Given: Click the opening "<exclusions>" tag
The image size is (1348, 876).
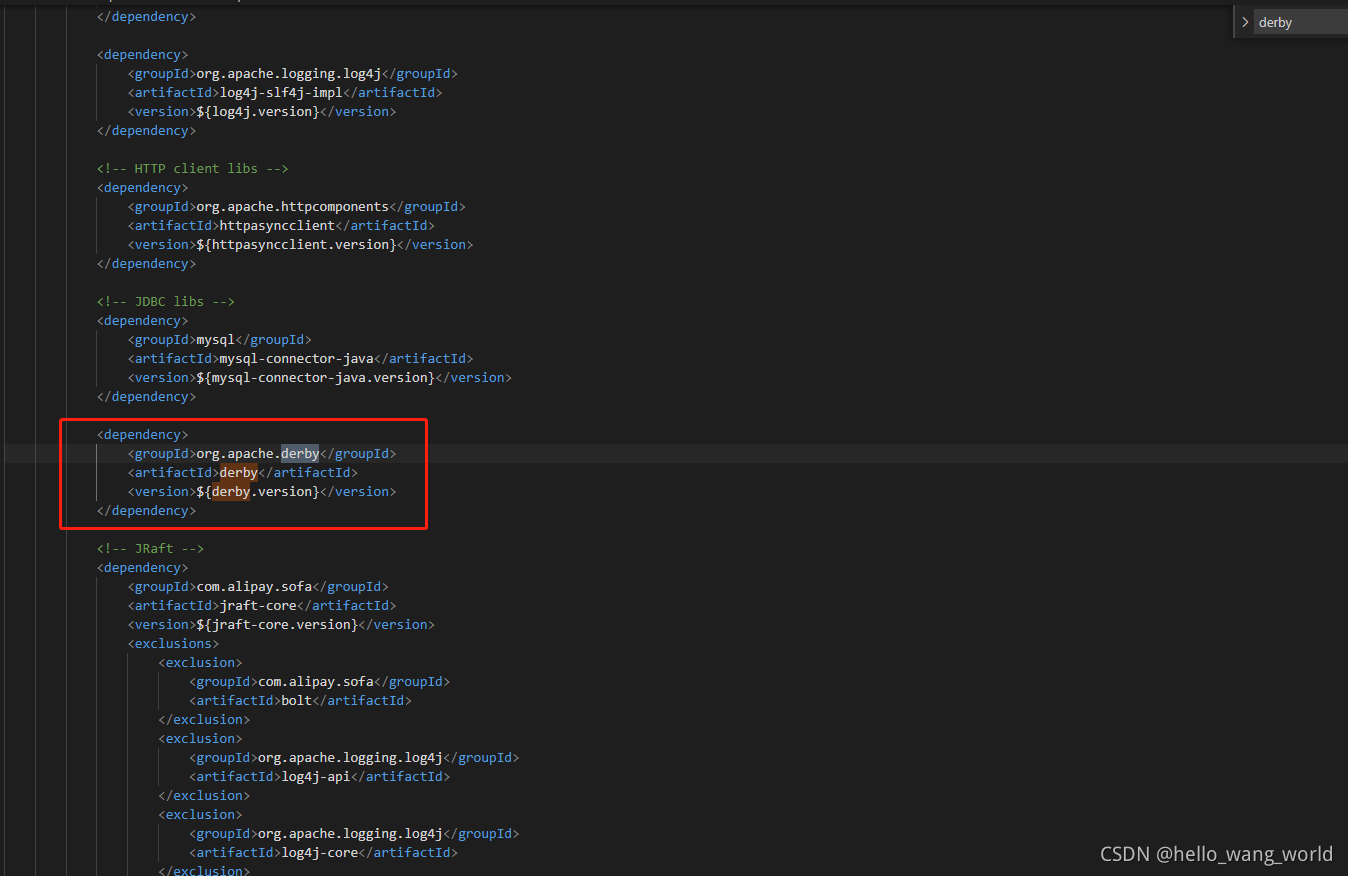Looking at the screenshot, I should pyautogui.click(x=173, y=644).
